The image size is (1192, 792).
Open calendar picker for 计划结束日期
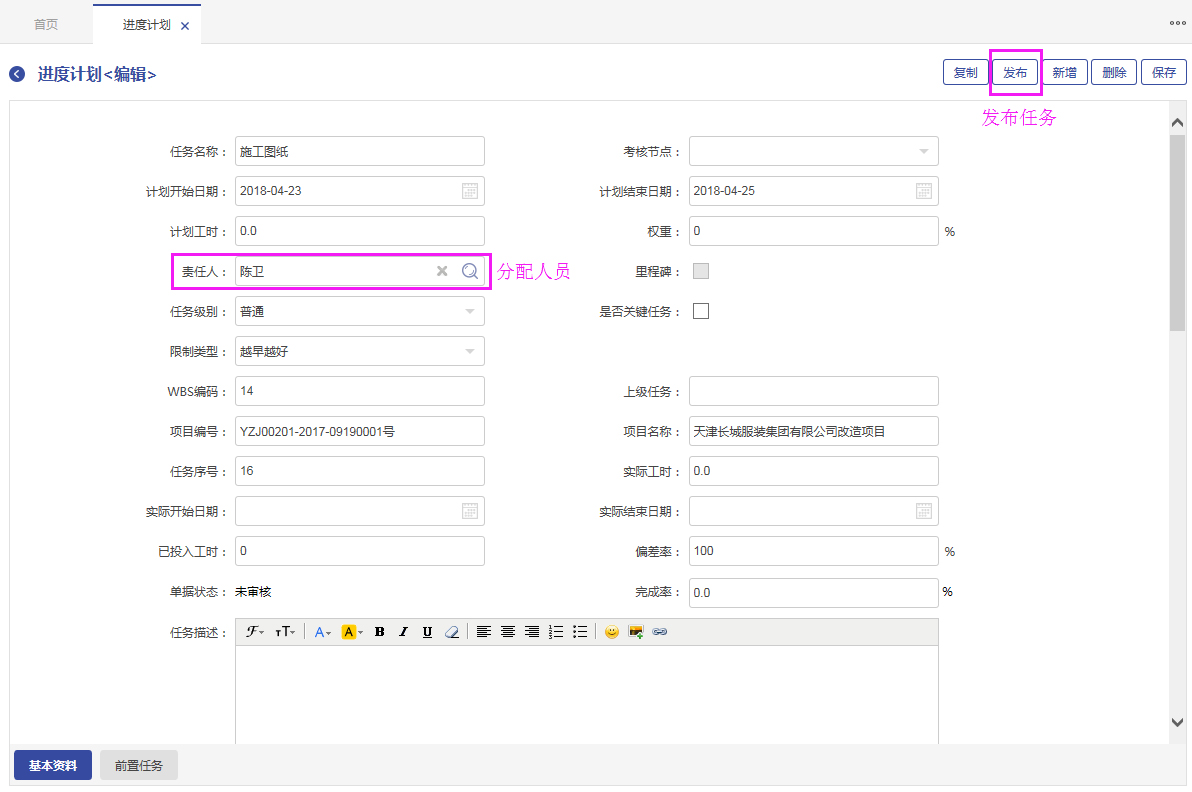(x=924, y=191)
